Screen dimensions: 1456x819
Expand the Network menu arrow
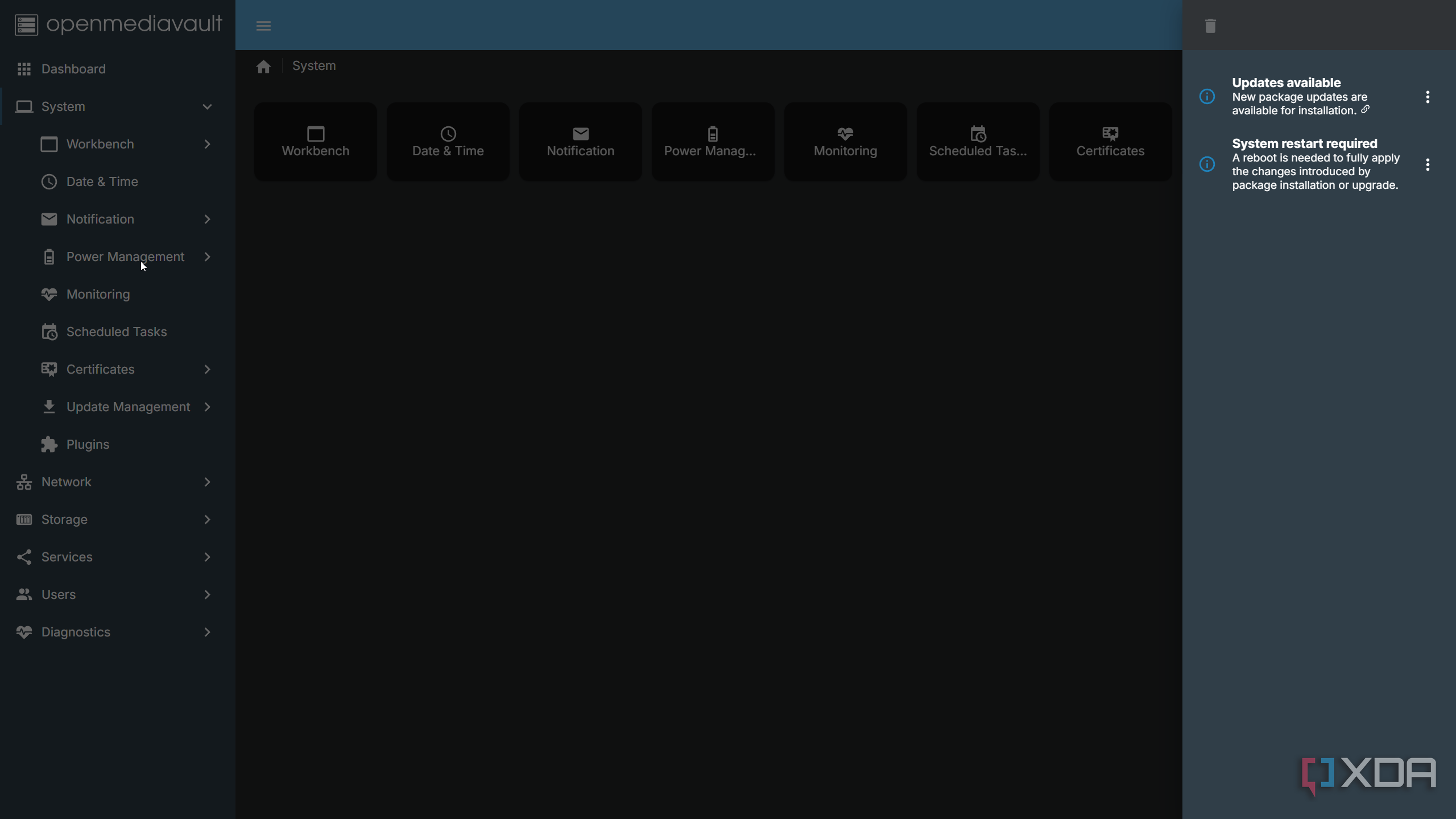(207, 482)
